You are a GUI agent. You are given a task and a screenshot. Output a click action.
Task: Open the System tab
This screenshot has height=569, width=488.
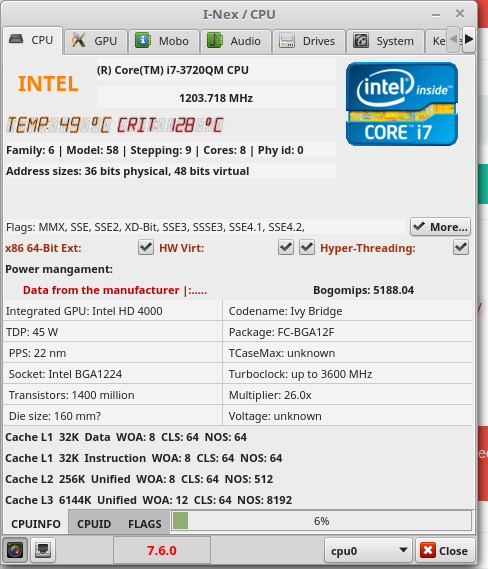pos(385,41)
